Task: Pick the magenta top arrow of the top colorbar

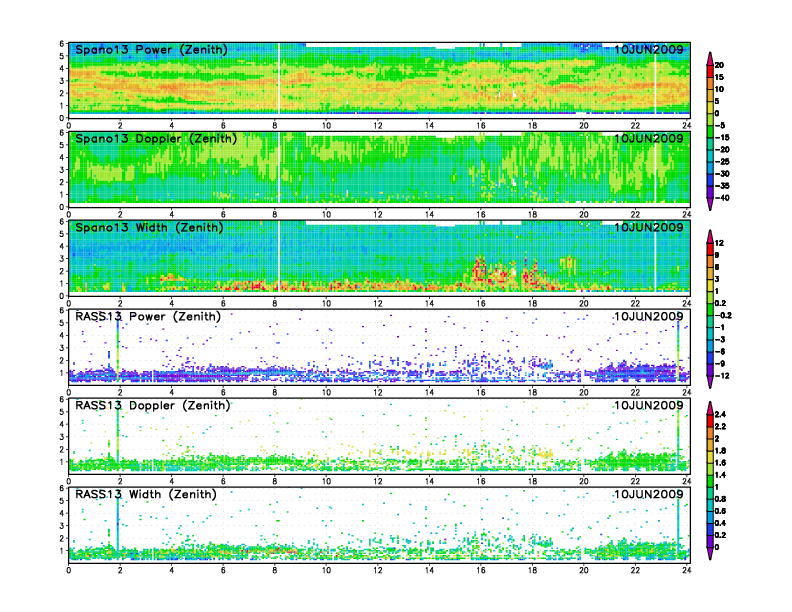Action: click(x=710, y=58)
